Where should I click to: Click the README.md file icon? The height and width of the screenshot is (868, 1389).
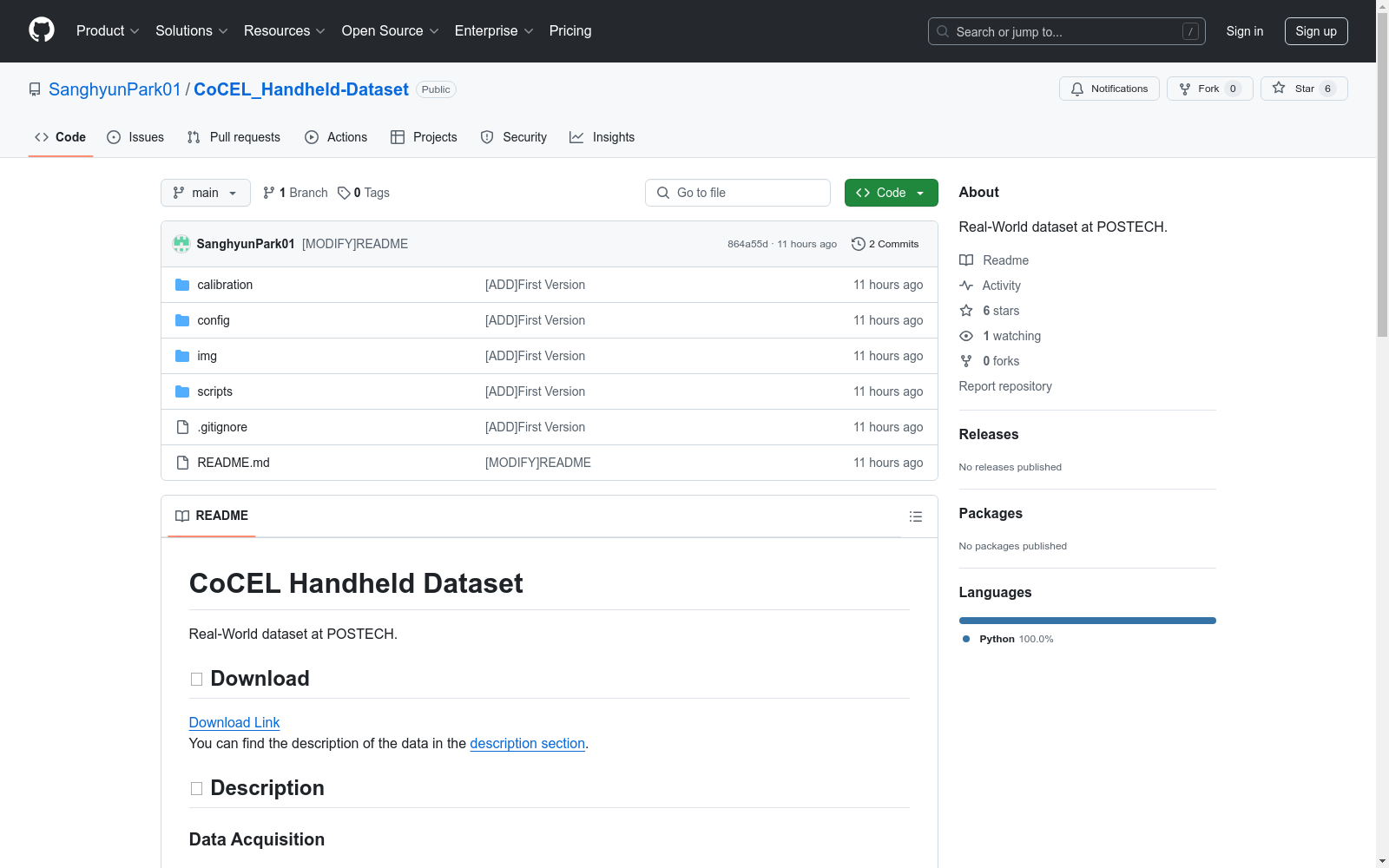(182, 463)
